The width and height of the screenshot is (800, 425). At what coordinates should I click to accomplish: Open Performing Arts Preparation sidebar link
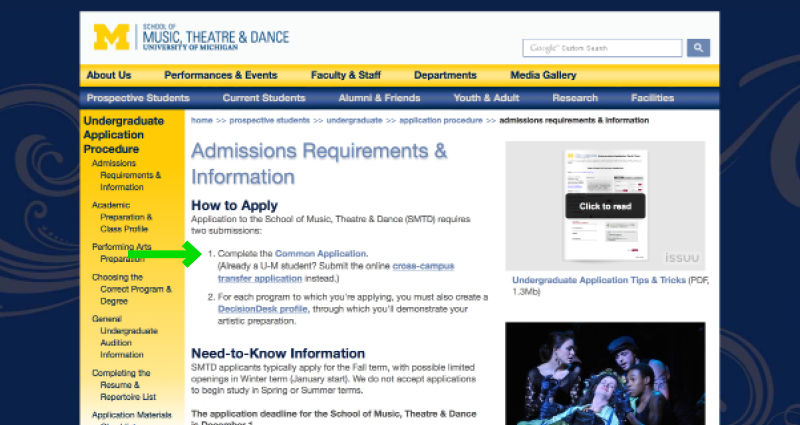(121, 253)
